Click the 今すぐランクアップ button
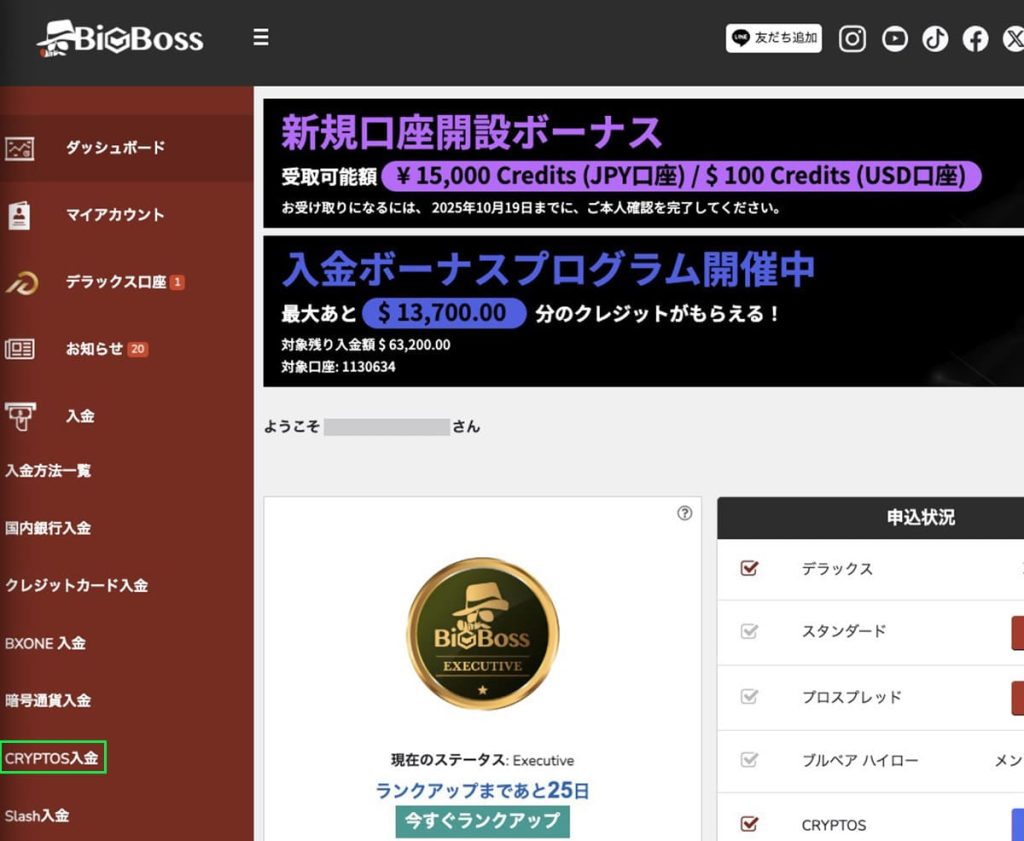The height and width of the screenshot is (841, 1024). (x=482, y=821)
